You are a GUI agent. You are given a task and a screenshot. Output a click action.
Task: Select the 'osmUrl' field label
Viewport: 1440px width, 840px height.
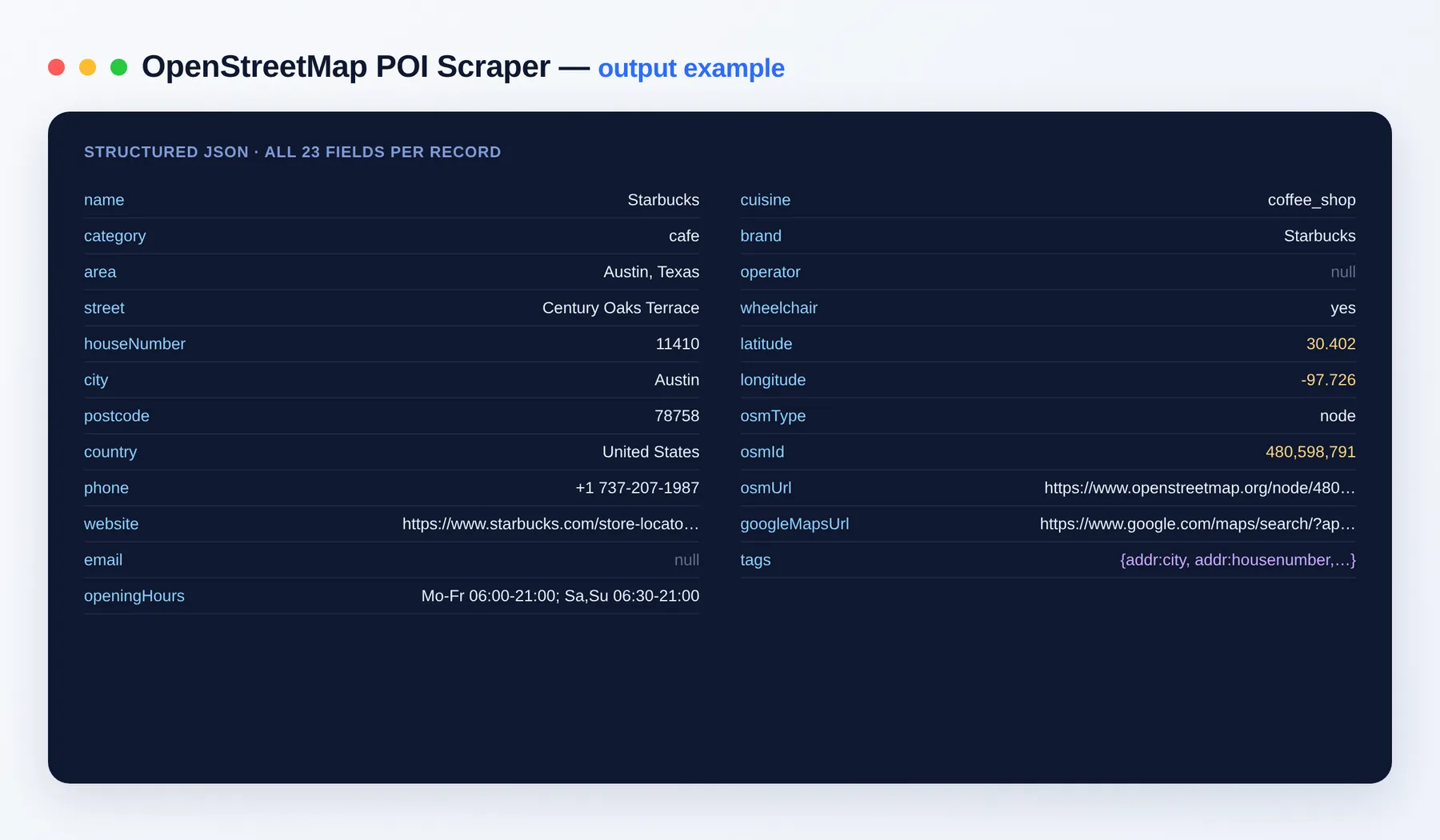766,488
